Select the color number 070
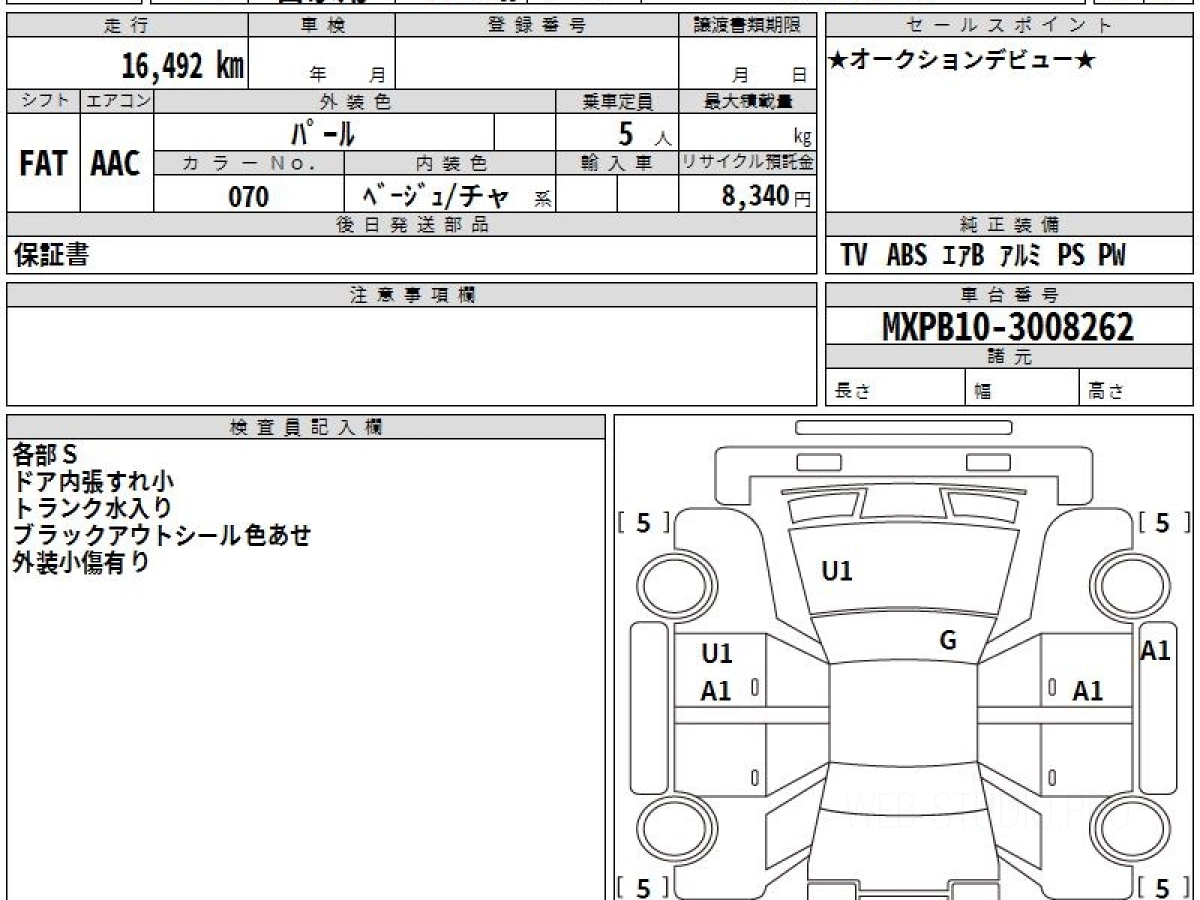Viewport: 1200px width, 900px height. (x=248, y=197)
